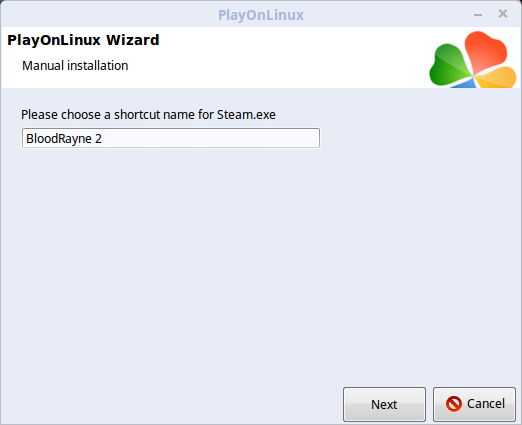Click the 'PlayOnLinux' window title text

(x=261, y=15)
